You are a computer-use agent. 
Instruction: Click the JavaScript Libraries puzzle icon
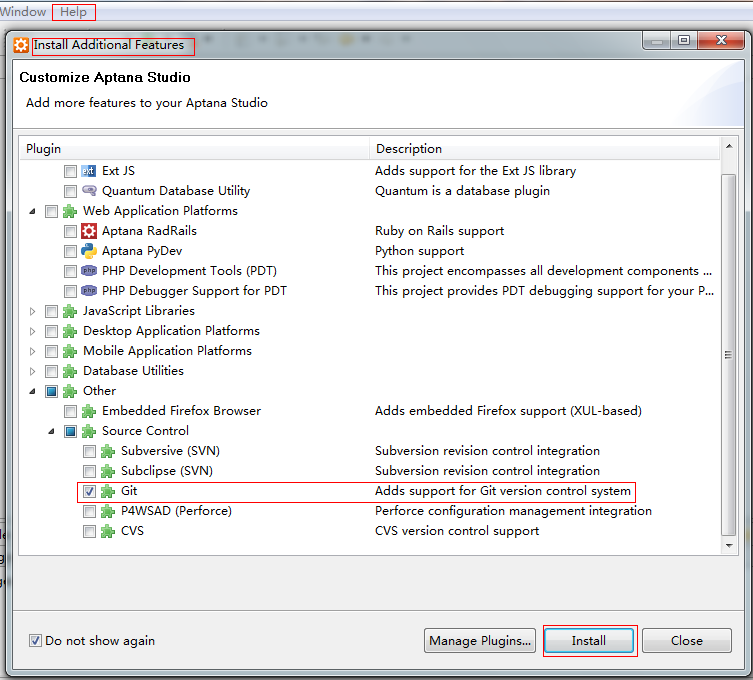click(x=70, y=311)
